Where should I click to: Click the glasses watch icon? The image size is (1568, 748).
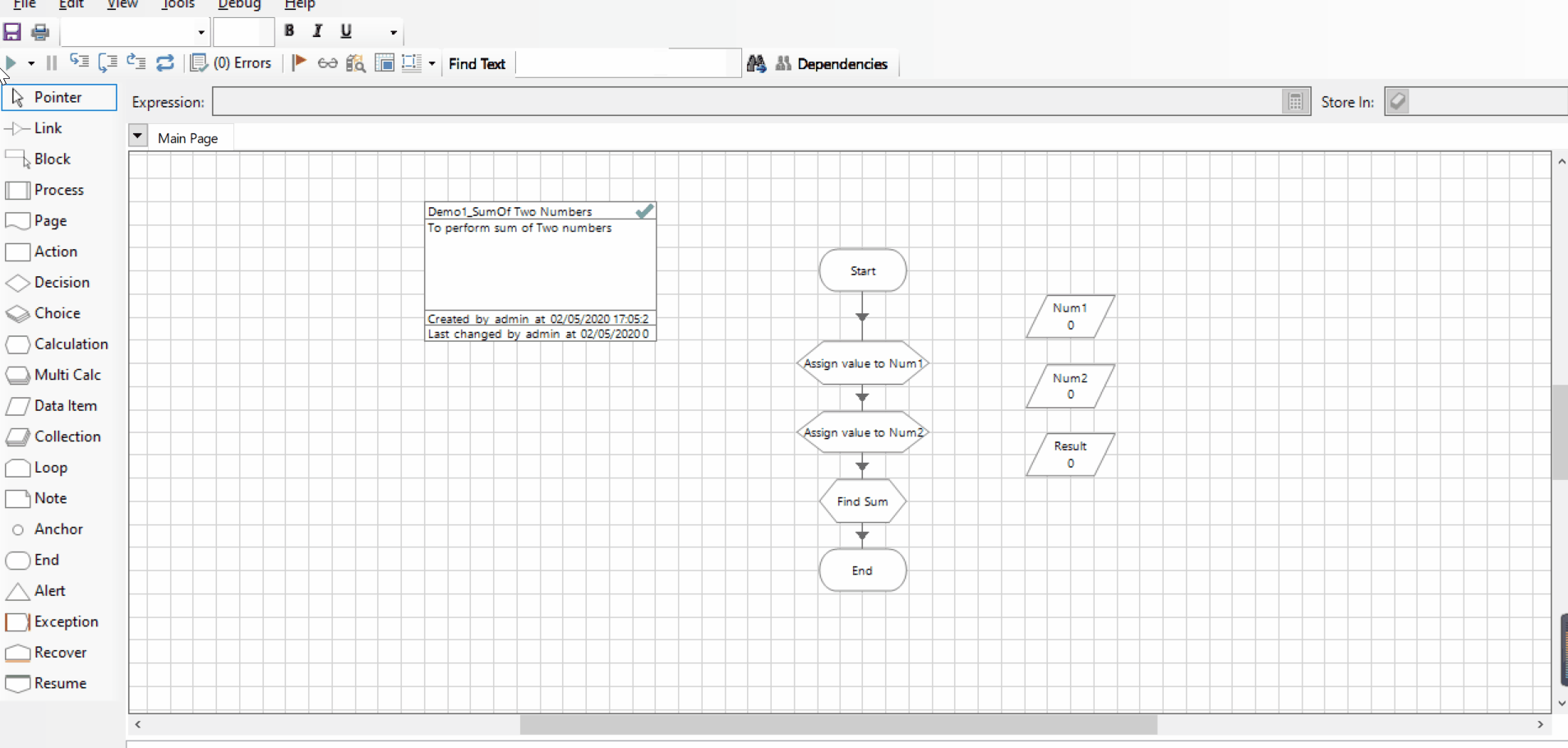pyautogui.click(x=327, y=63)
